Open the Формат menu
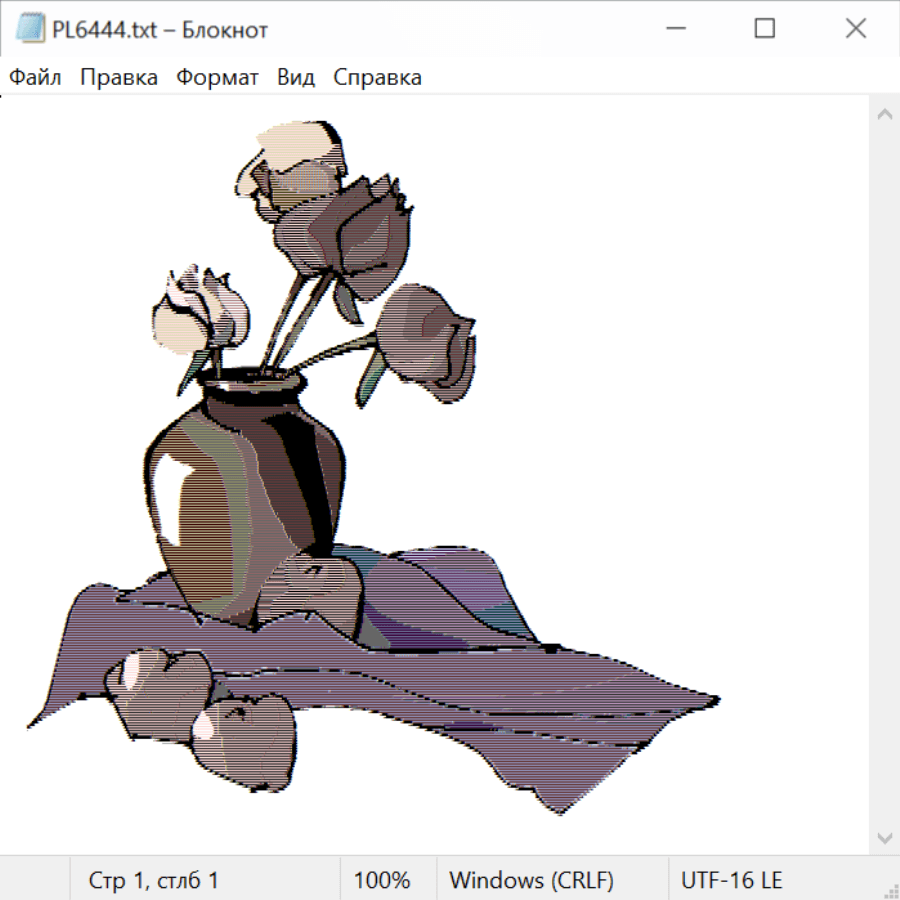The height and width of the screenshot is (900, 900). coord(217,78)
